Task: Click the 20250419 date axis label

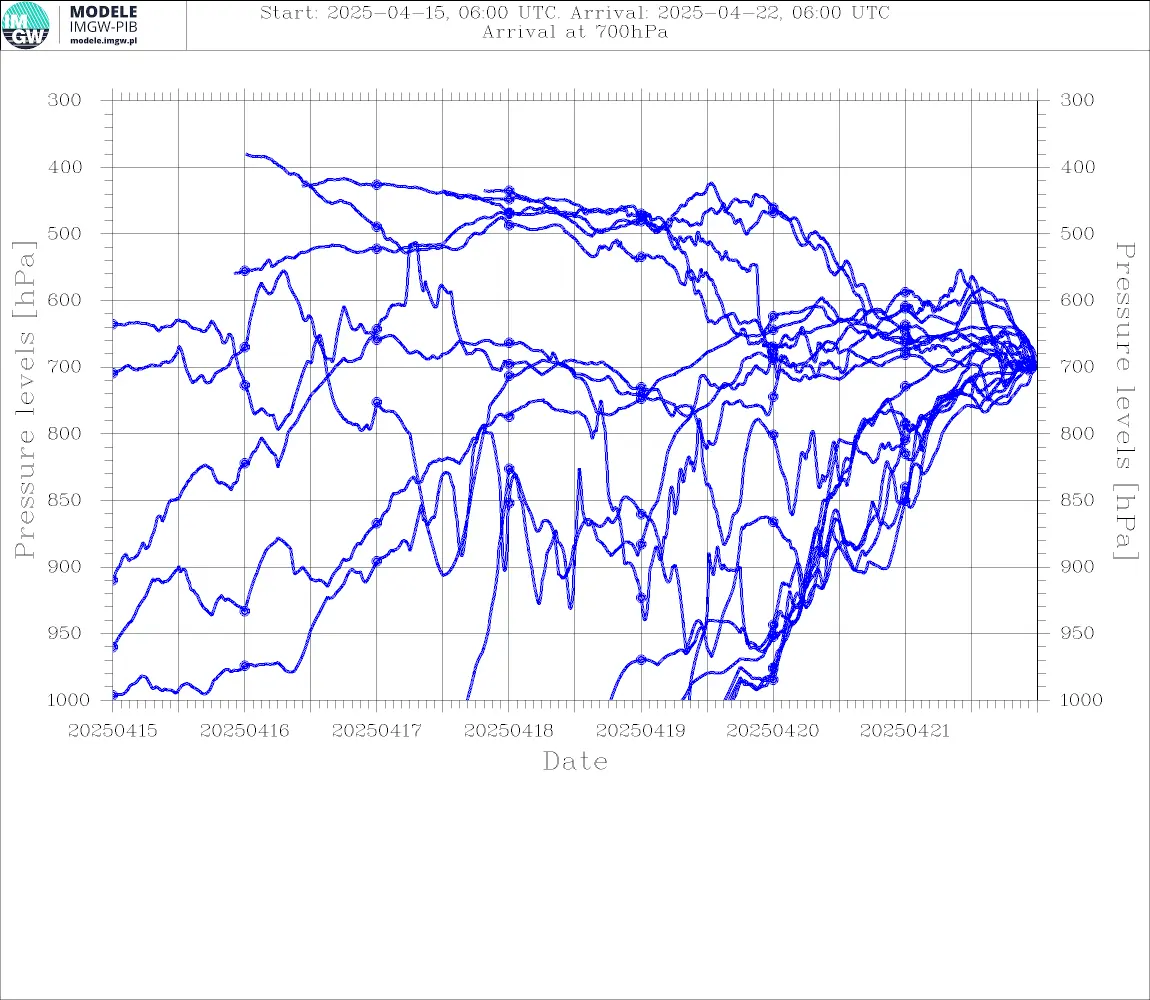Action: pos(640,731)
